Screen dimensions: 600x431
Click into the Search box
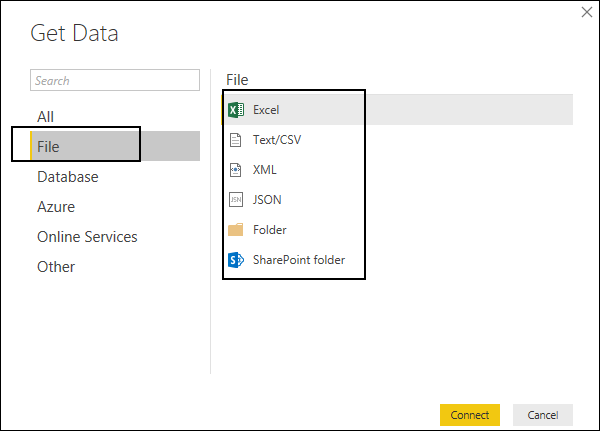pos(115,81)
